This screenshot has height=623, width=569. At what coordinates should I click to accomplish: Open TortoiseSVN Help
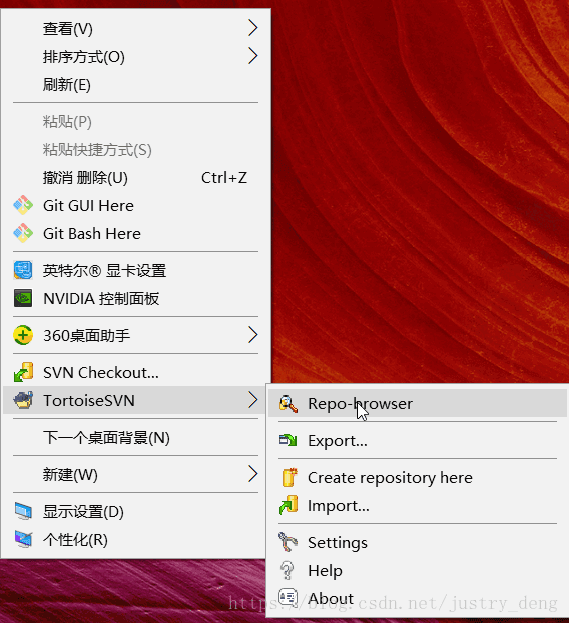tap(417, 570)
